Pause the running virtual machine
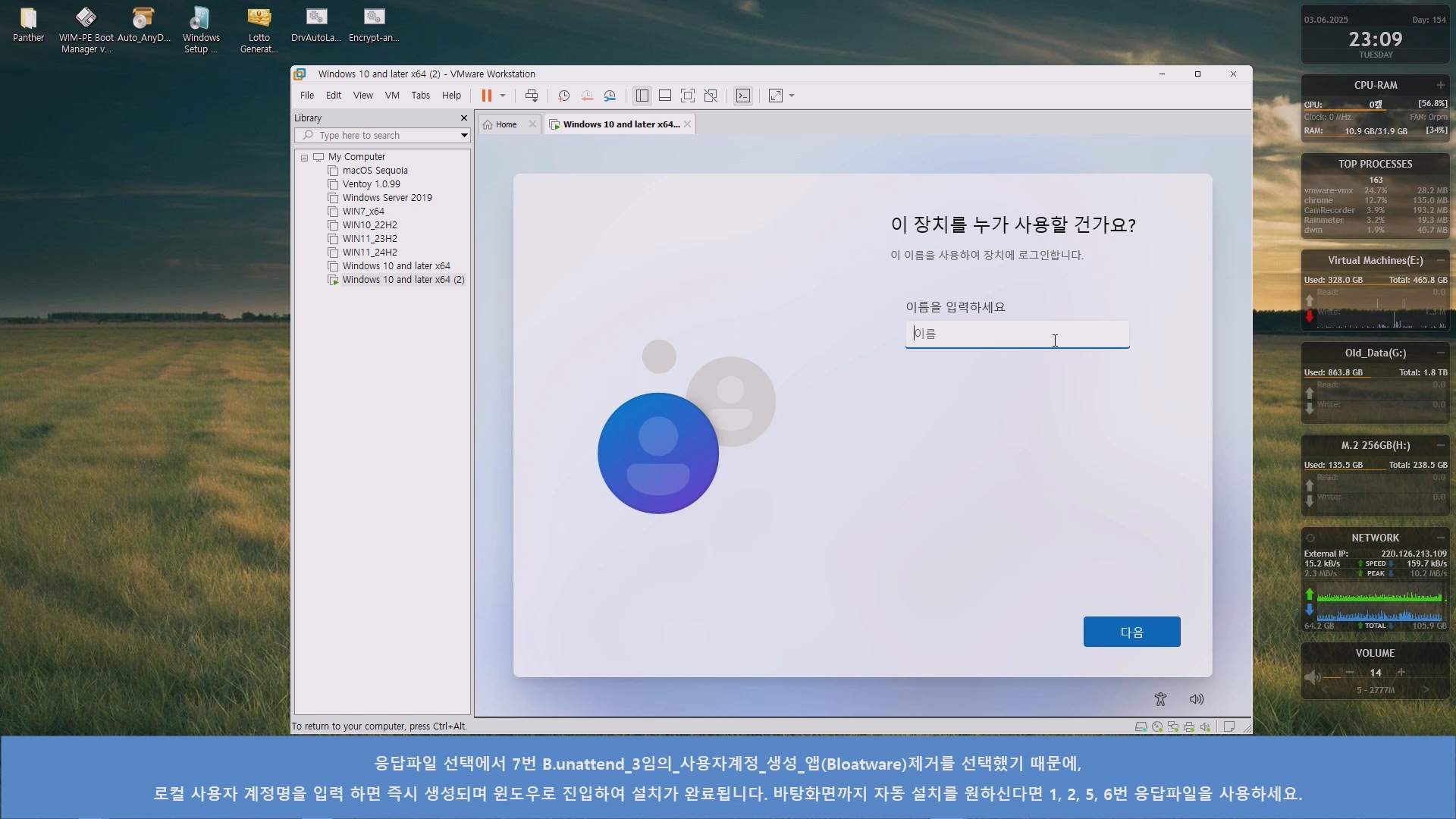Image resolution: width=1456 pixels, height=819 pixels. [486, 96]
